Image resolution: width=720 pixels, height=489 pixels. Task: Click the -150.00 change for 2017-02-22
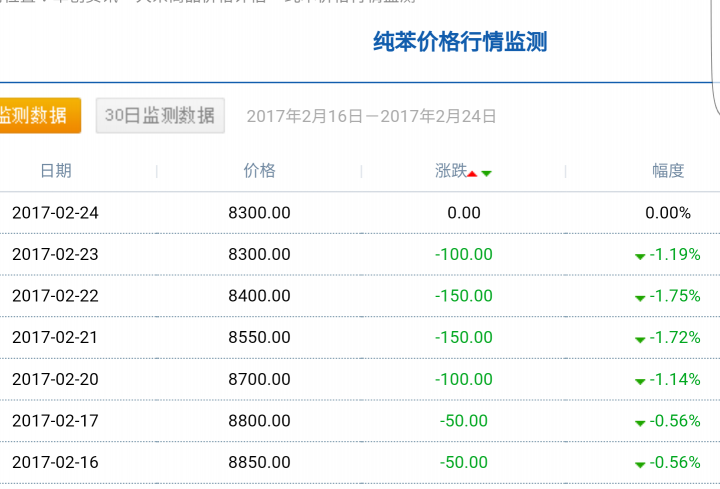tap(464, 296)
